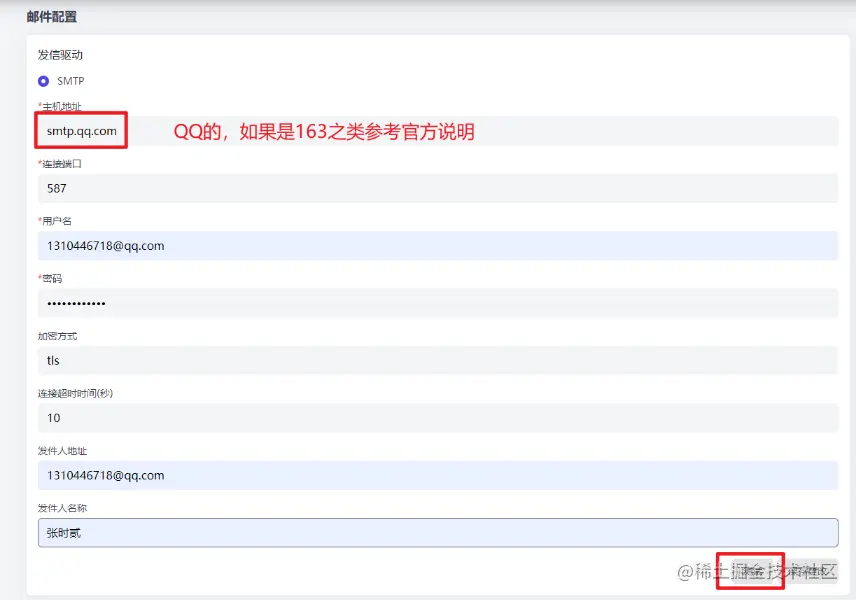Screen dimensions: 856x600
Task: Click the tls encryption value text
Action: pyautogui.click(x=53, y=360)
